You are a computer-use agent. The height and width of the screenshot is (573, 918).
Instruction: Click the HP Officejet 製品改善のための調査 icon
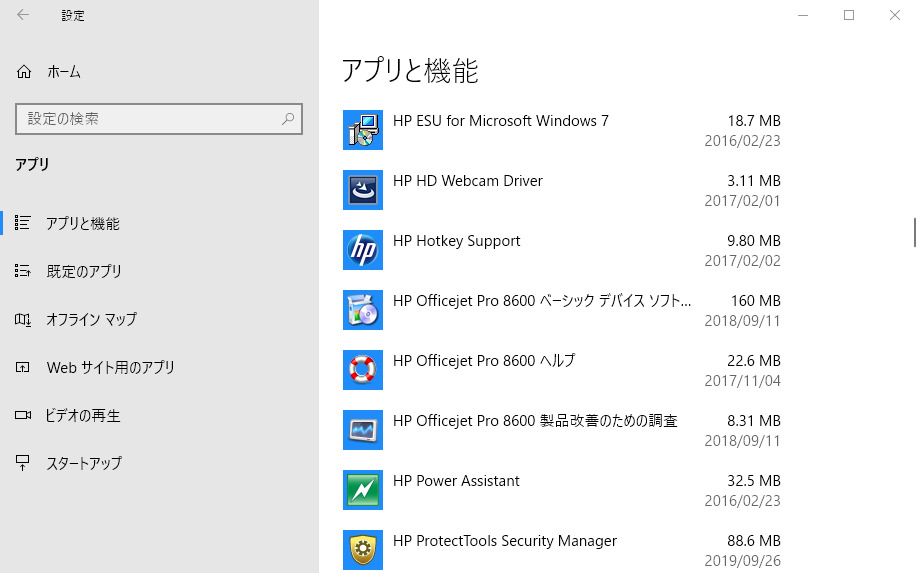pos(362,430)
